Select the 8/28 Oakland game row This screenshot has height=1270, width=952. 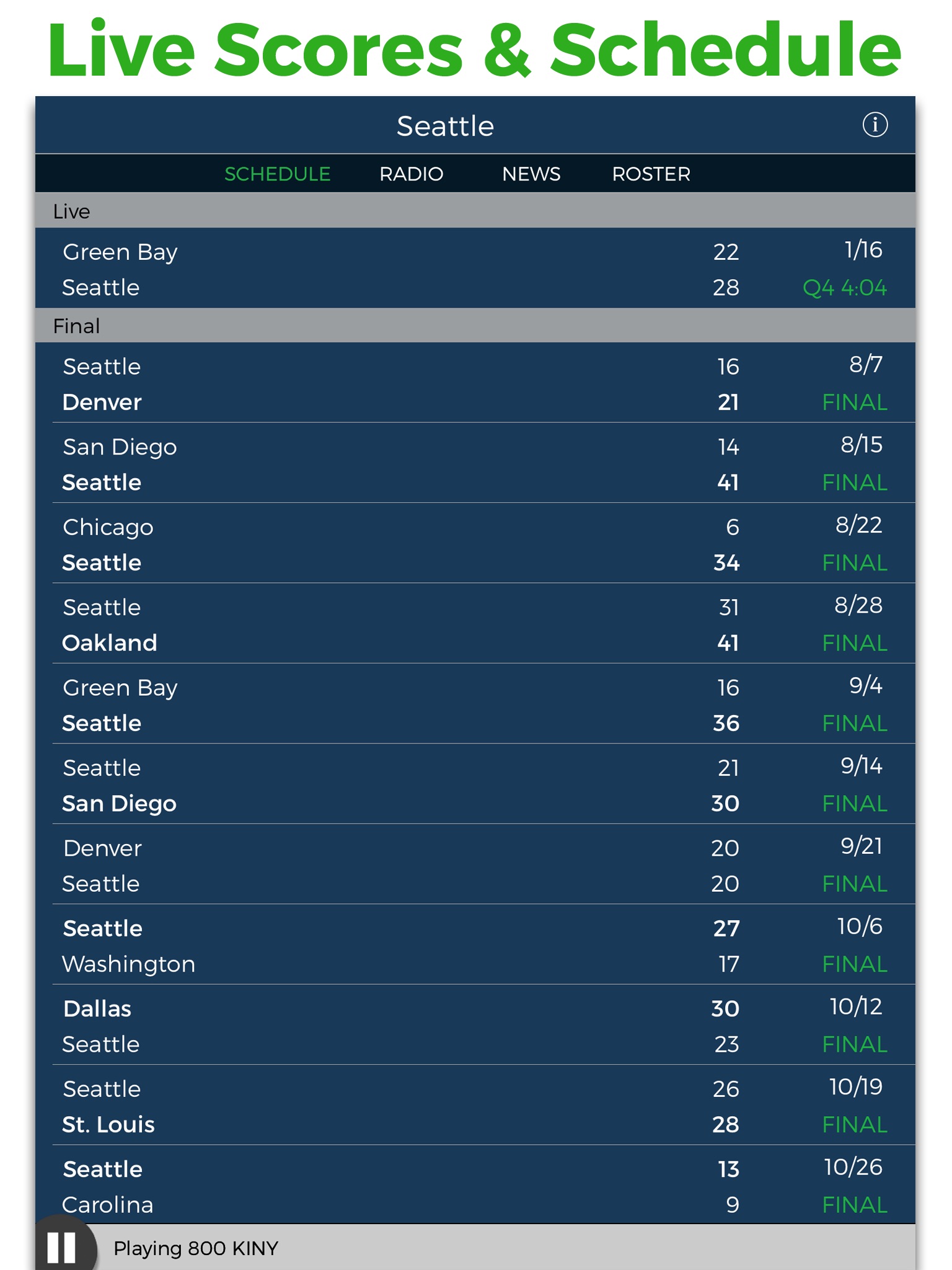click(475, 624)
